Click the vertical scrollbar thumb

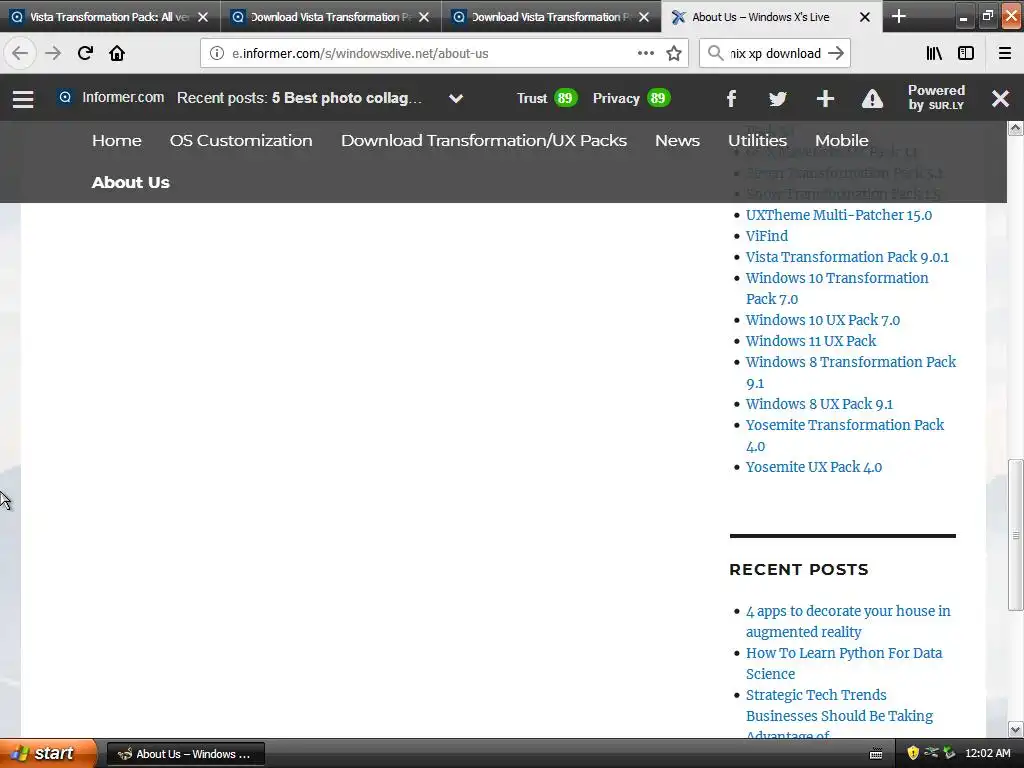point(1015,536)
